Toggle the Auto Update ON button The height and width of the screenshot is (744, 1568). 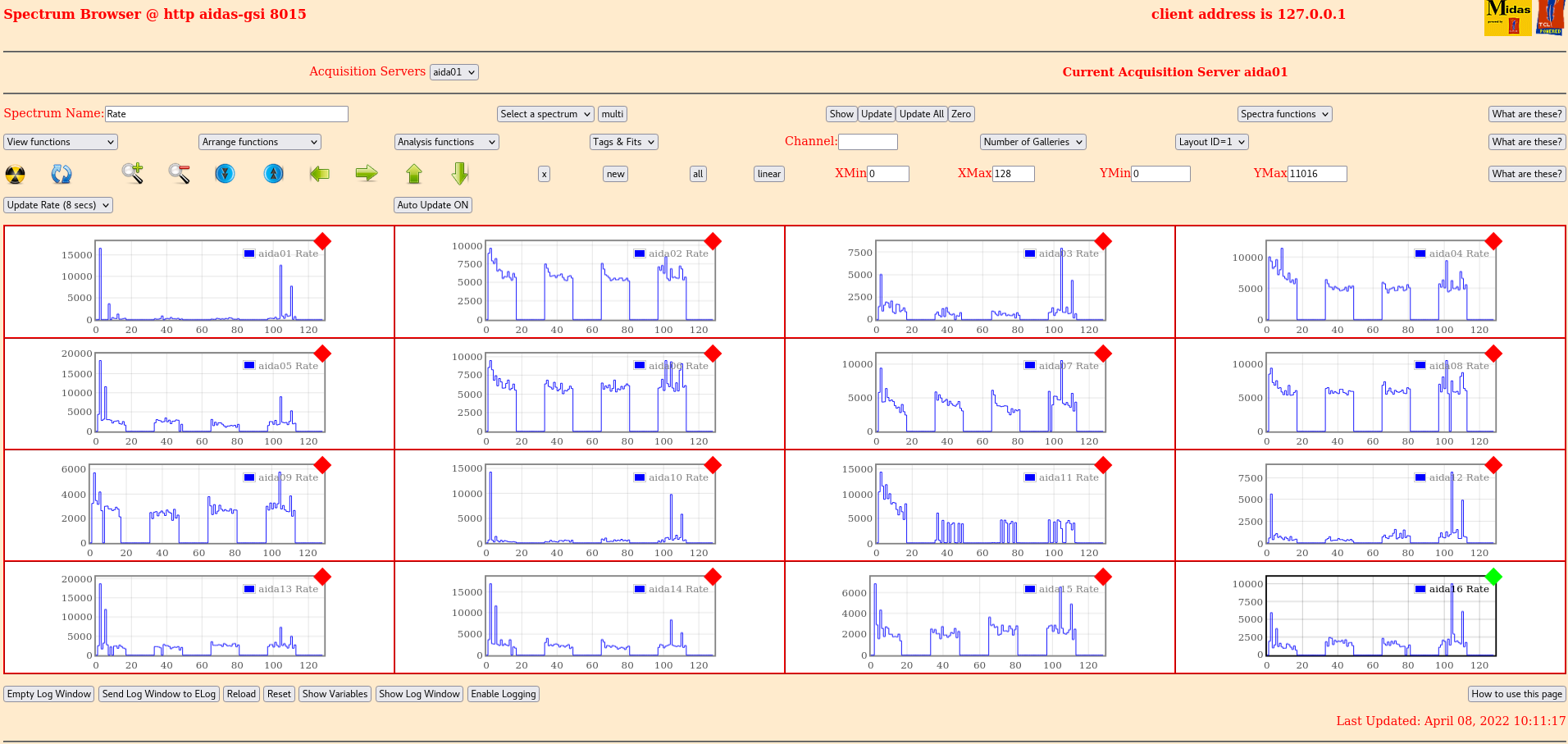(433, 205)
